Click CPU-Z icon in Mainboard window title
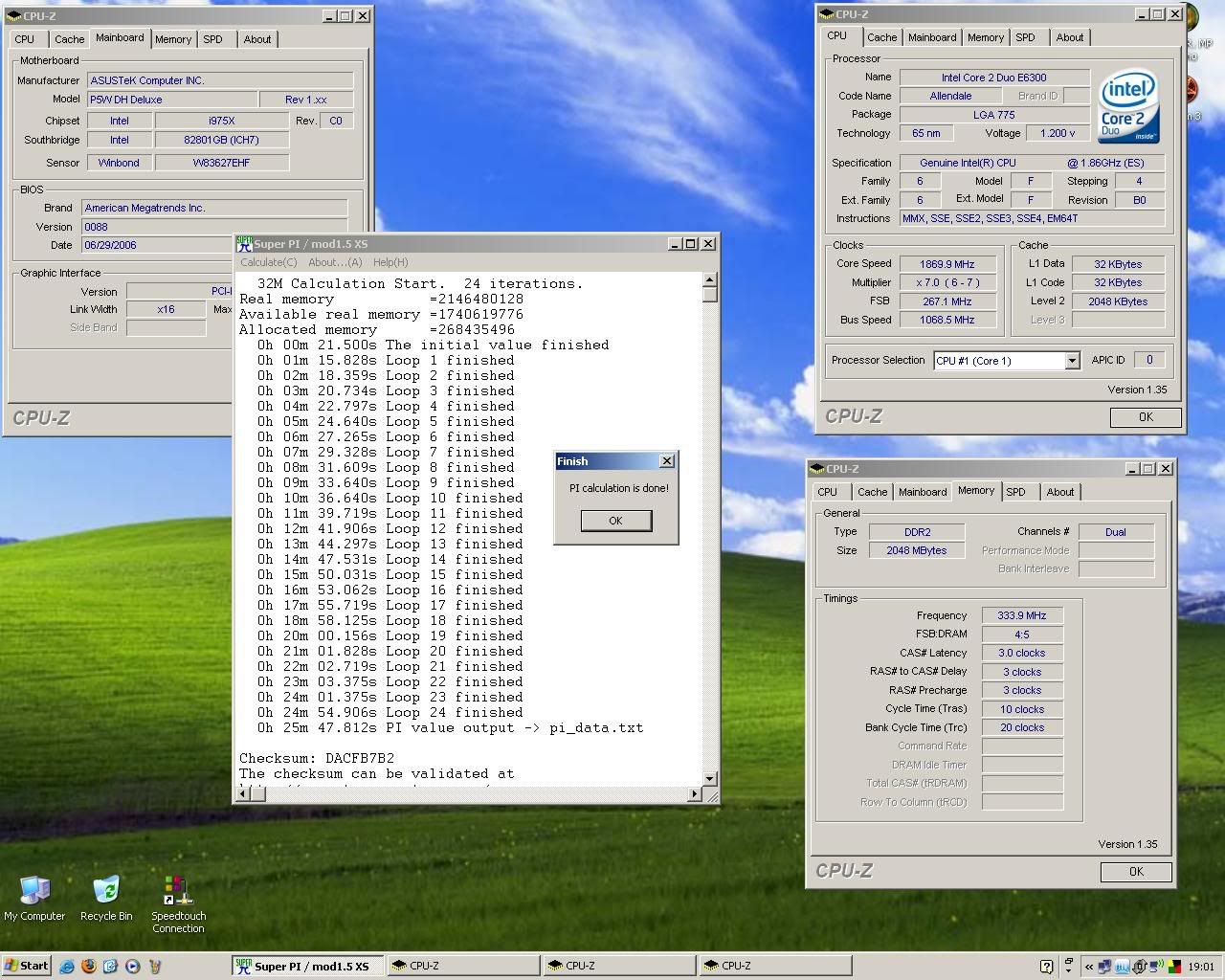Viewport: 1225px width, 980px height. coord(13,15)
